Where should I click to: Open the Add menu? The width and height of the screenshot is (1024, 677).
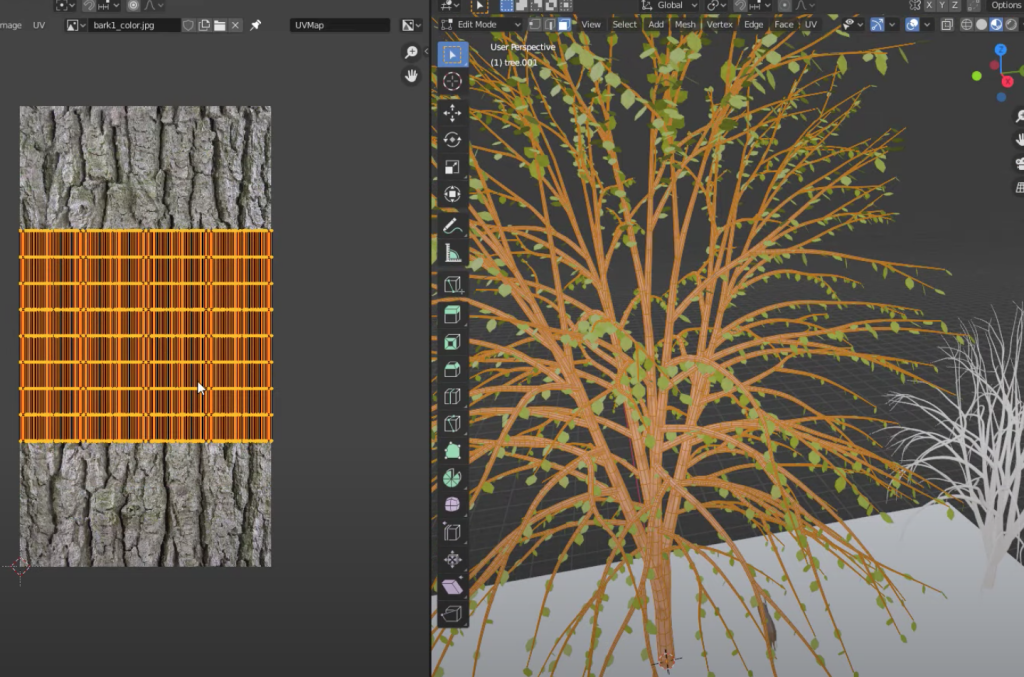[x=656, y=24]
